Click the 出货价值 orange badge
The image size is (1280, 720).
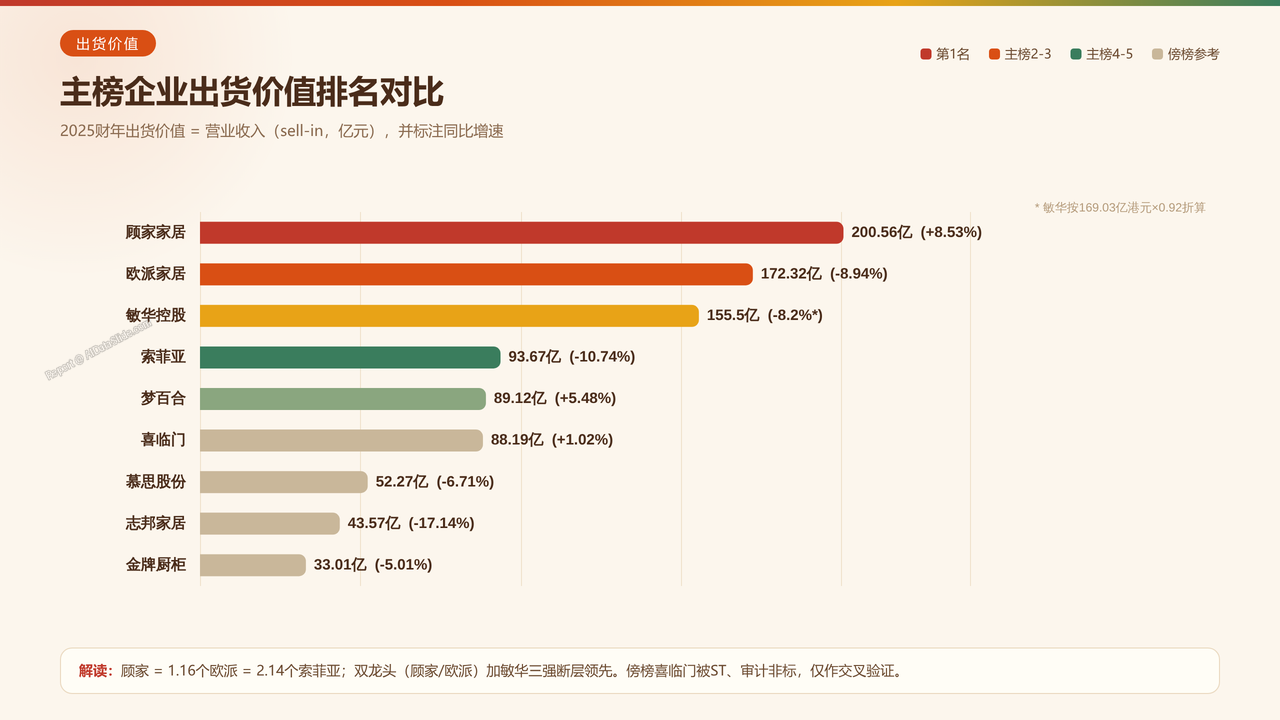[x=108, y=43]
